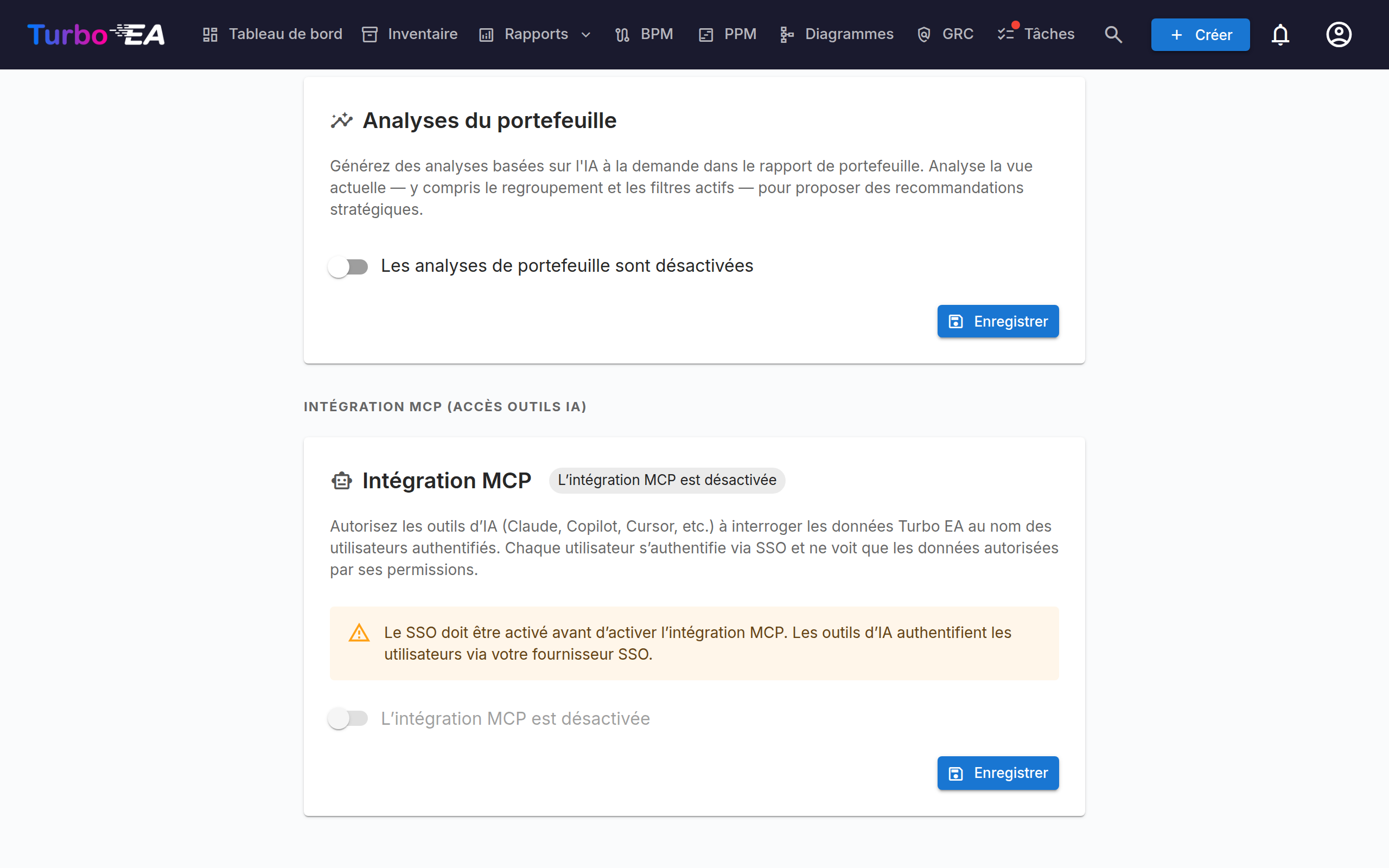Go to Inventaire in navigation
This screenshot has width=1389, height=868.
410,34
